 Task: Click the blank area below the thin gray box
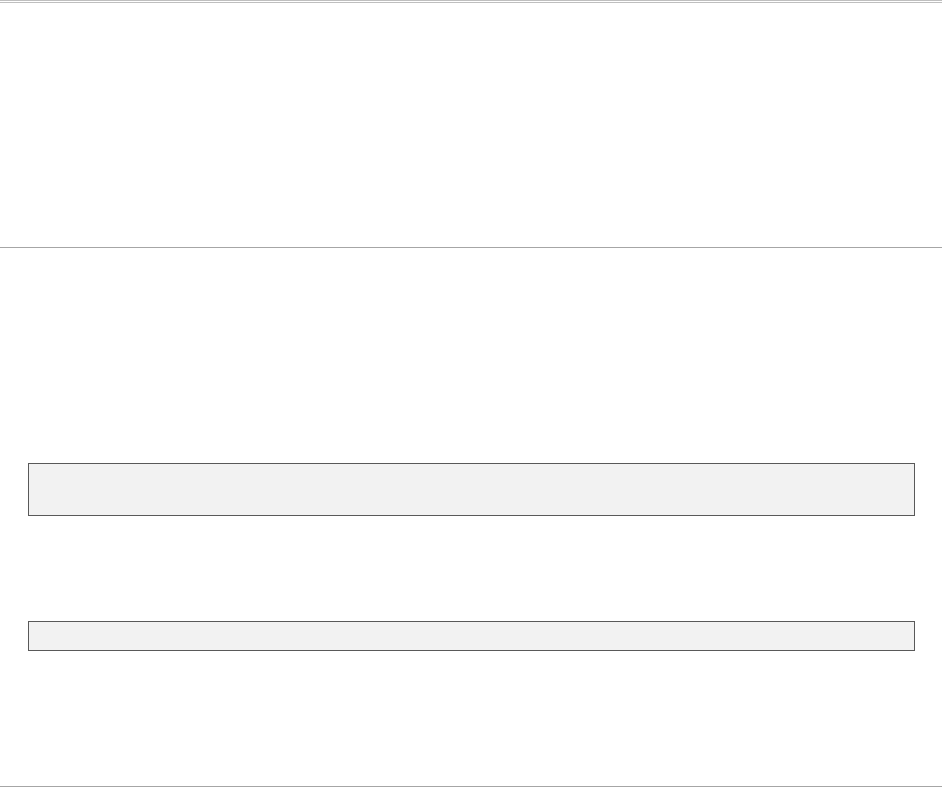pyautogui.click(x=471, y=715)
